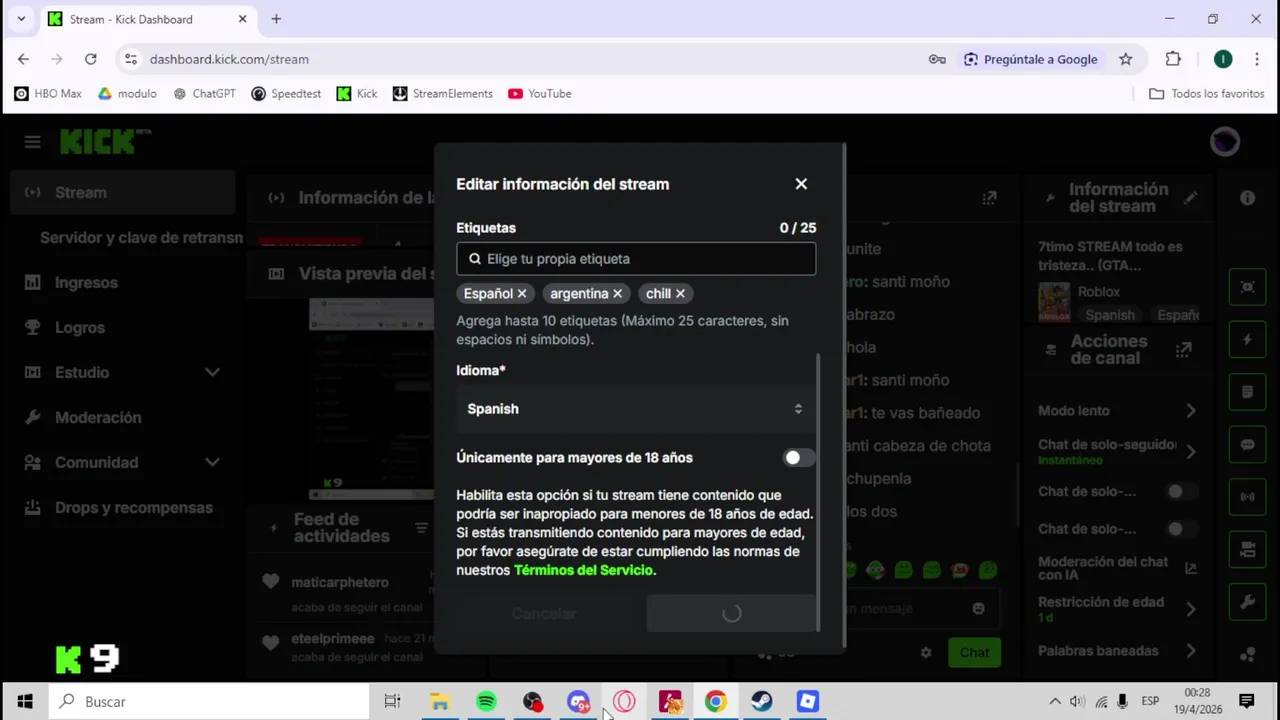
Task: Toggle the first Chat de solo-... switch
Action: pos(1181,492)
